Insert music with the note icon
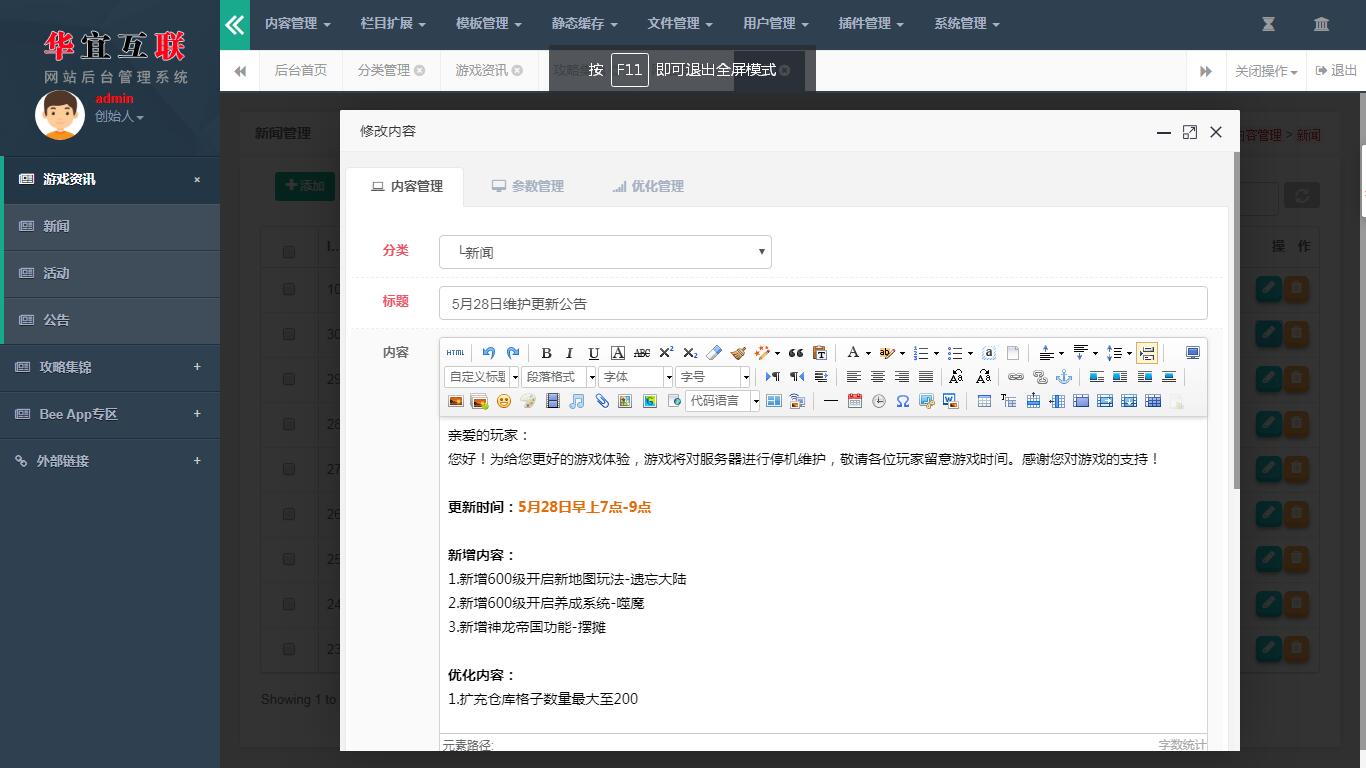1366x768 pixels. point(577,401)
